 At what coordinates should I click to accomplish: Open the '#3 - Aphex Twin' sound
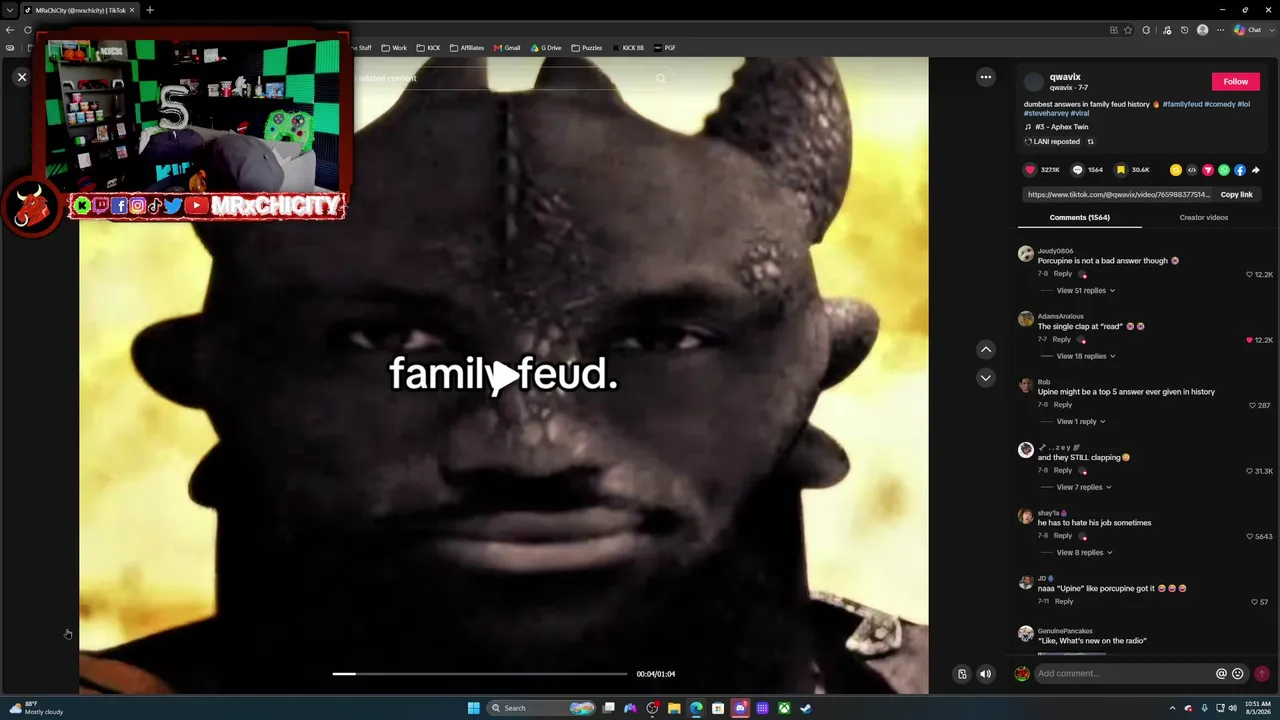point(1062,127)
